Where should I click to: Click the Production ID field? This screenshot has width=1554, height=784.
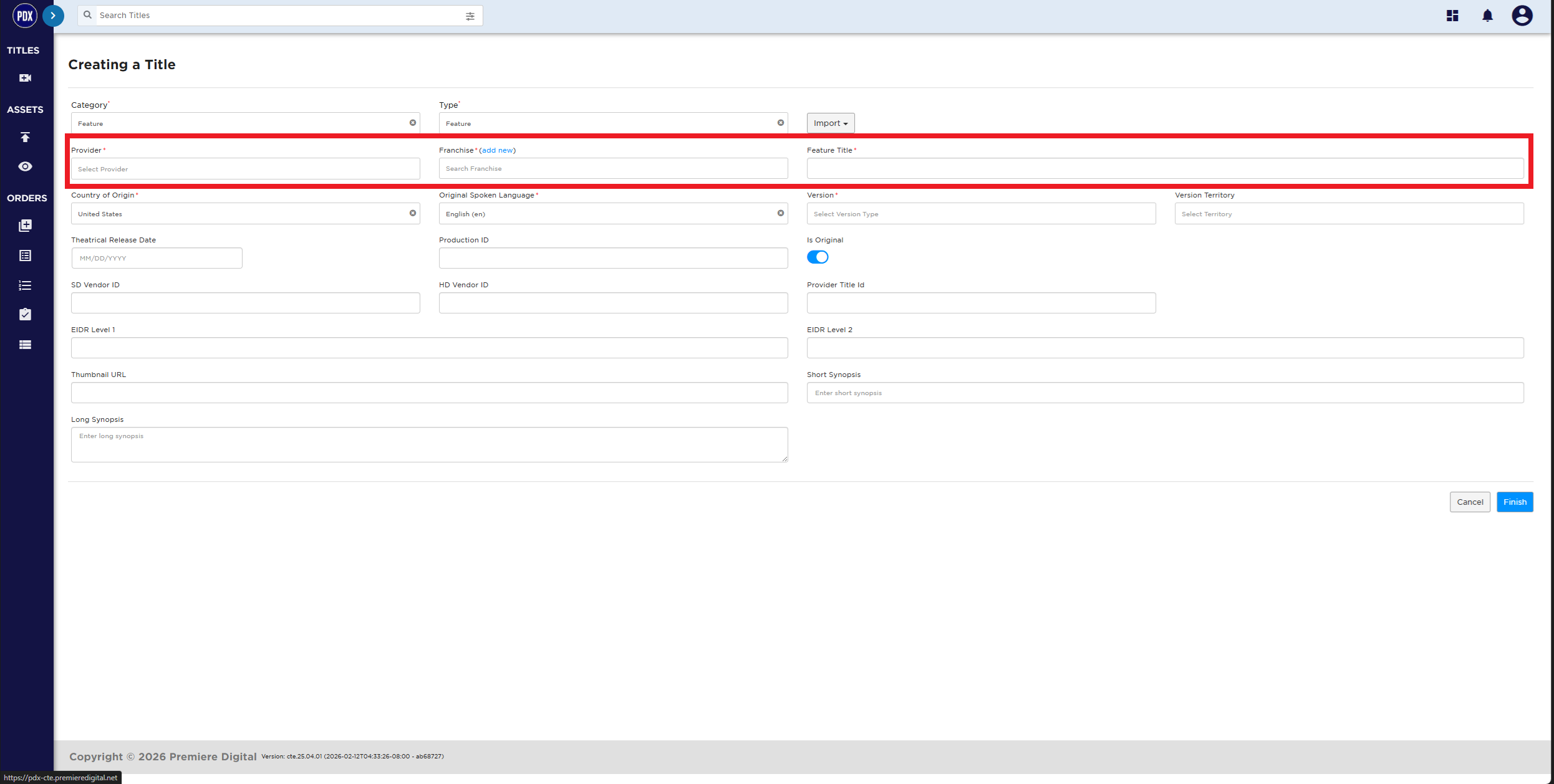point(614,258)
